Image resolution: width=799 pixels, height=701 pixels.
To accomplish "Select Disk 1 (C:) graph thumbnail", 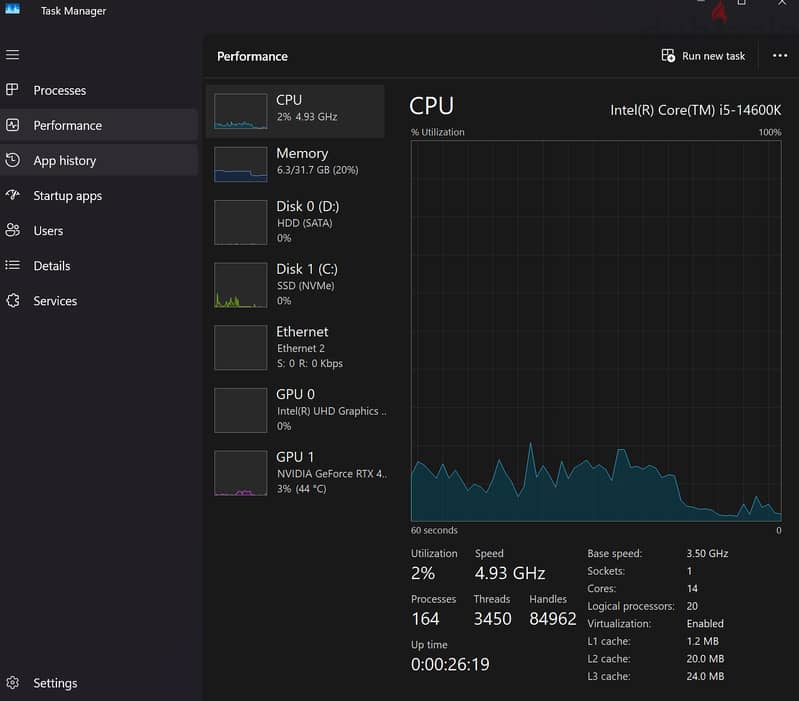I will pos(241,285).
